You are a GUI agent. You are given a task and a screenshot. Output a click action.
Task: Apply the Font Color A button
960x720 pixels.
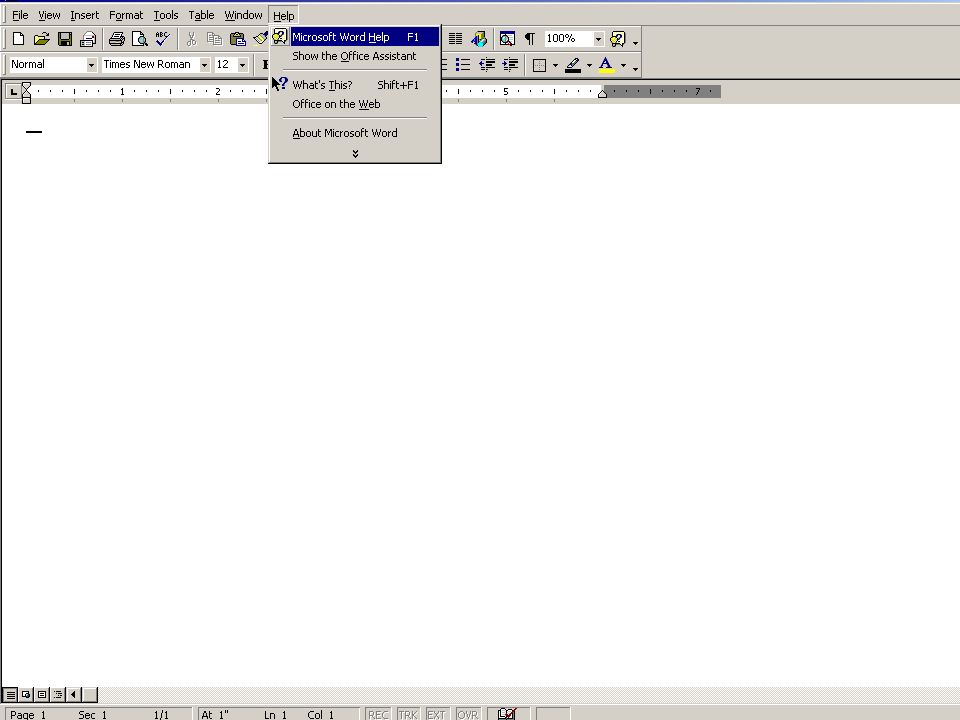(606, 65)
